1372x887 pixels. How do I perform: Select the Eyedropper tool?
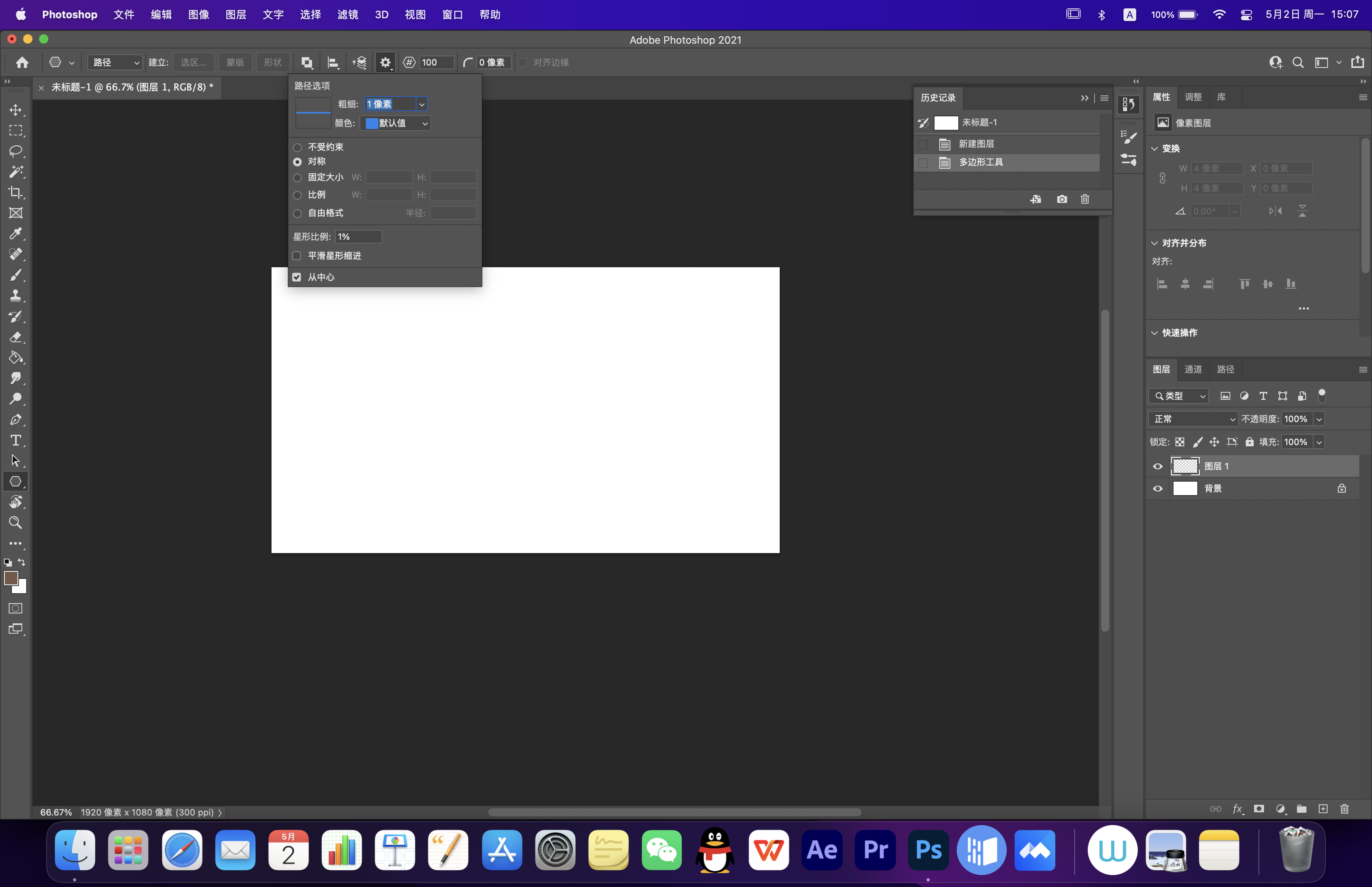15,233
